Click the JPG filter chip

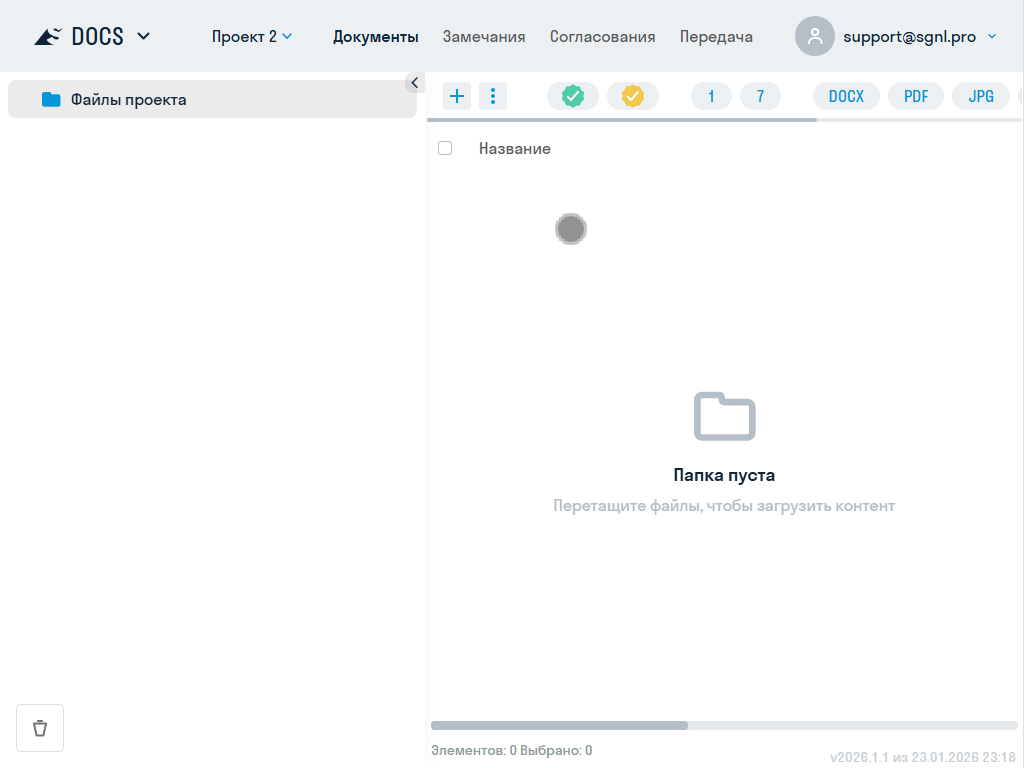click(x=981, y=96)
